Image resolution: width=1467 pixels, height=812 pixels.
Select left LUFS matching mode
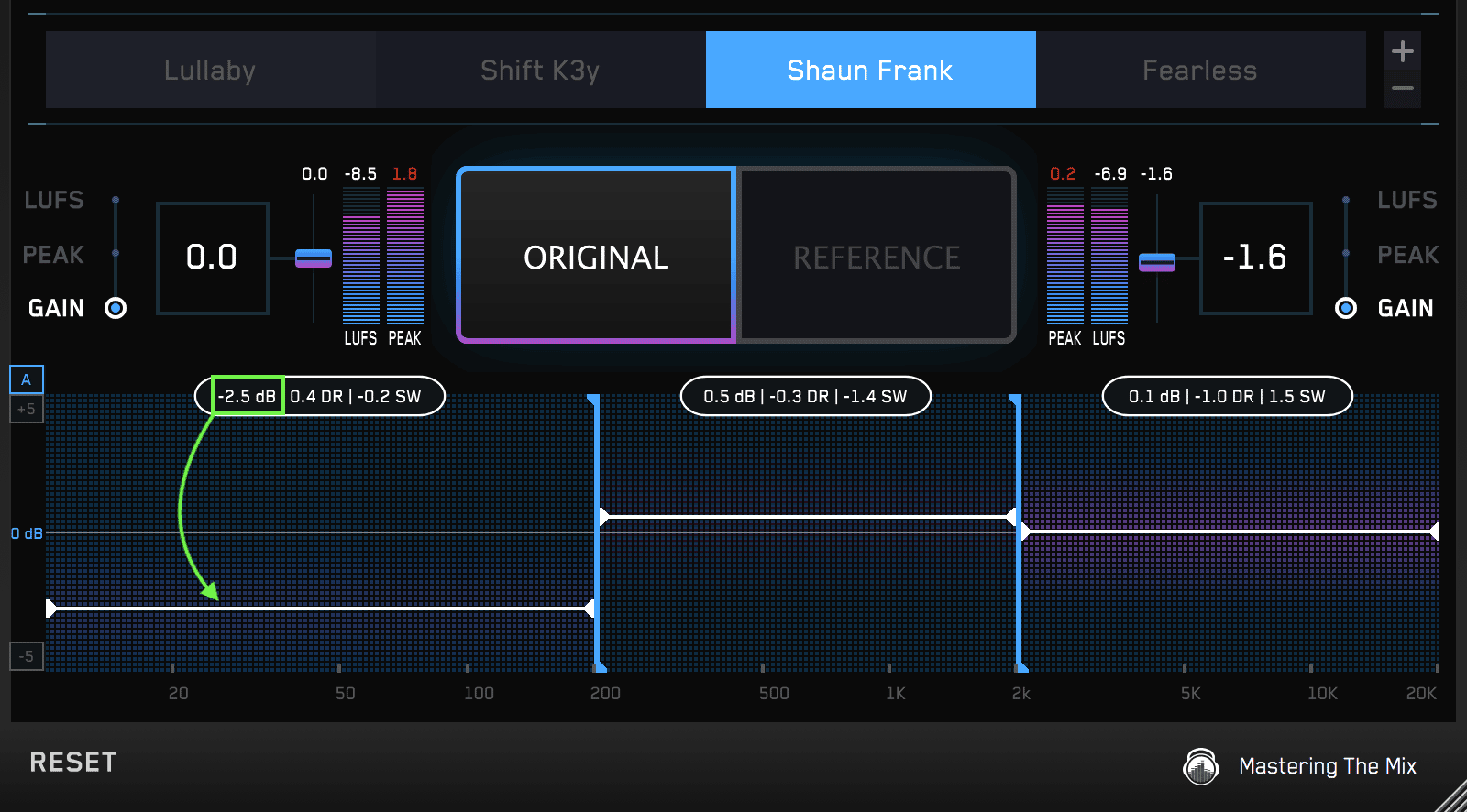(x=116, y=199)
